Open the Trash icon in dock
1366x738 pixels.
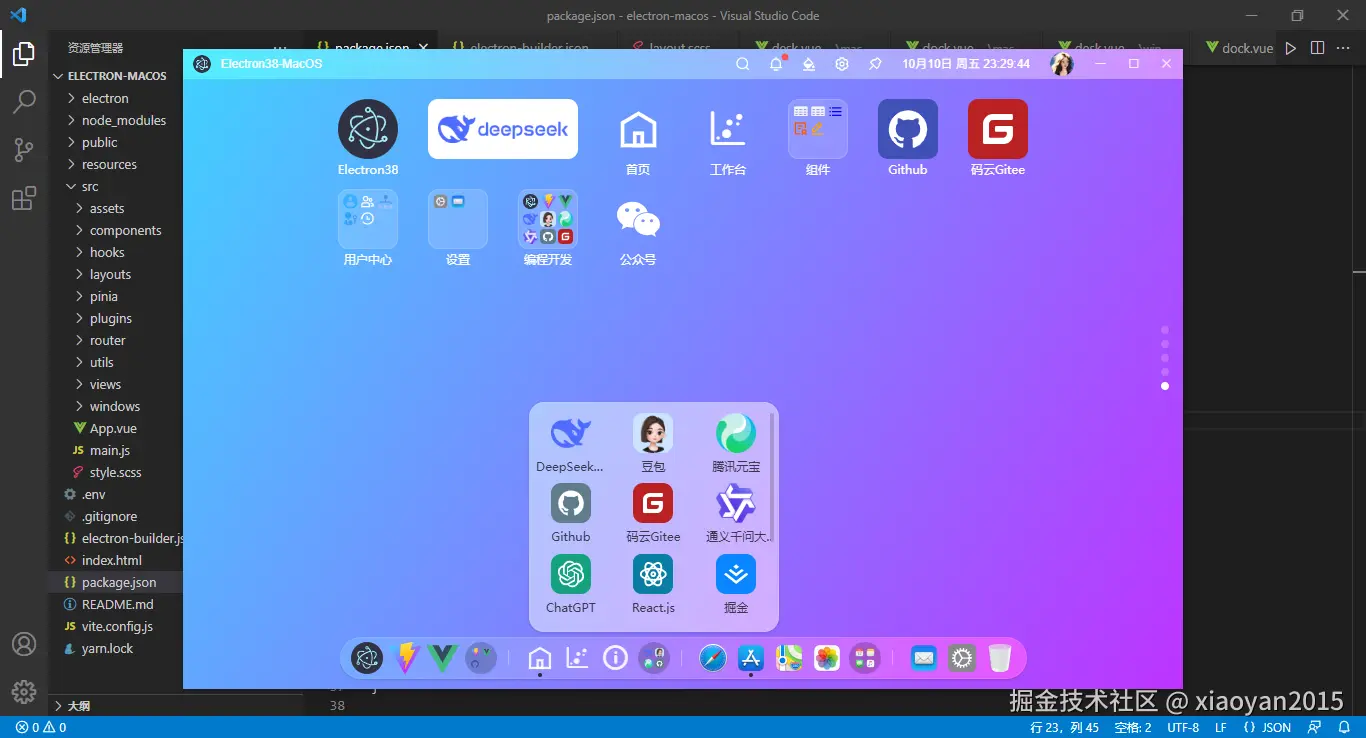coord(1000,658)
